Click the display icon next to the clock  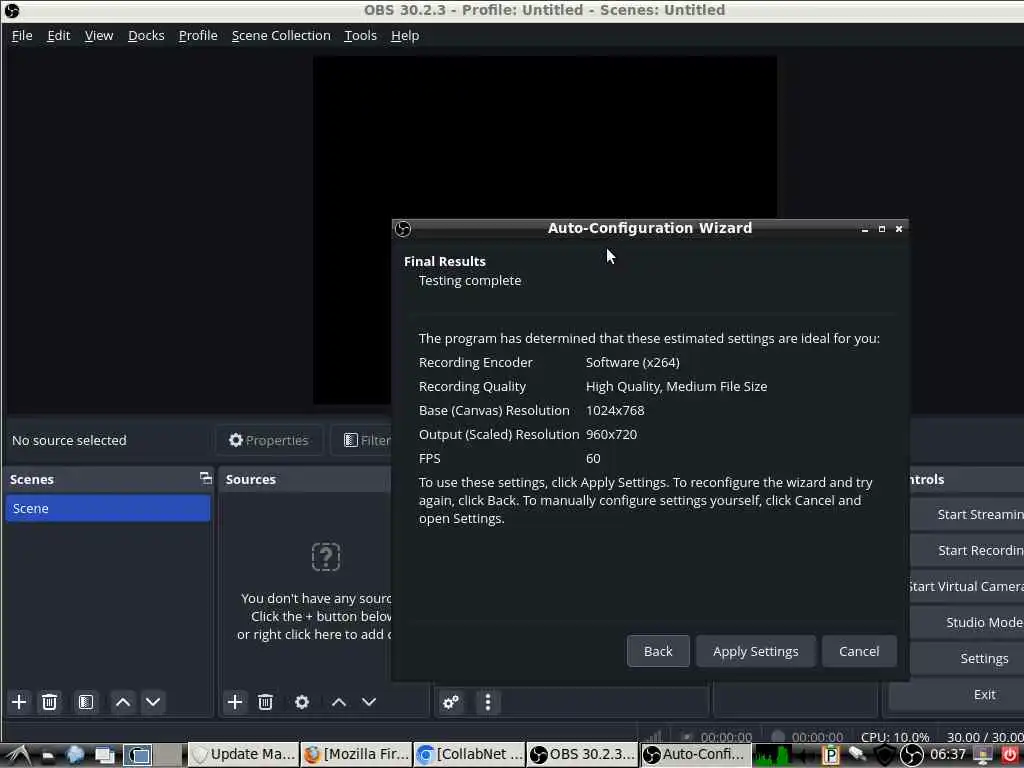tap(983, 755)
